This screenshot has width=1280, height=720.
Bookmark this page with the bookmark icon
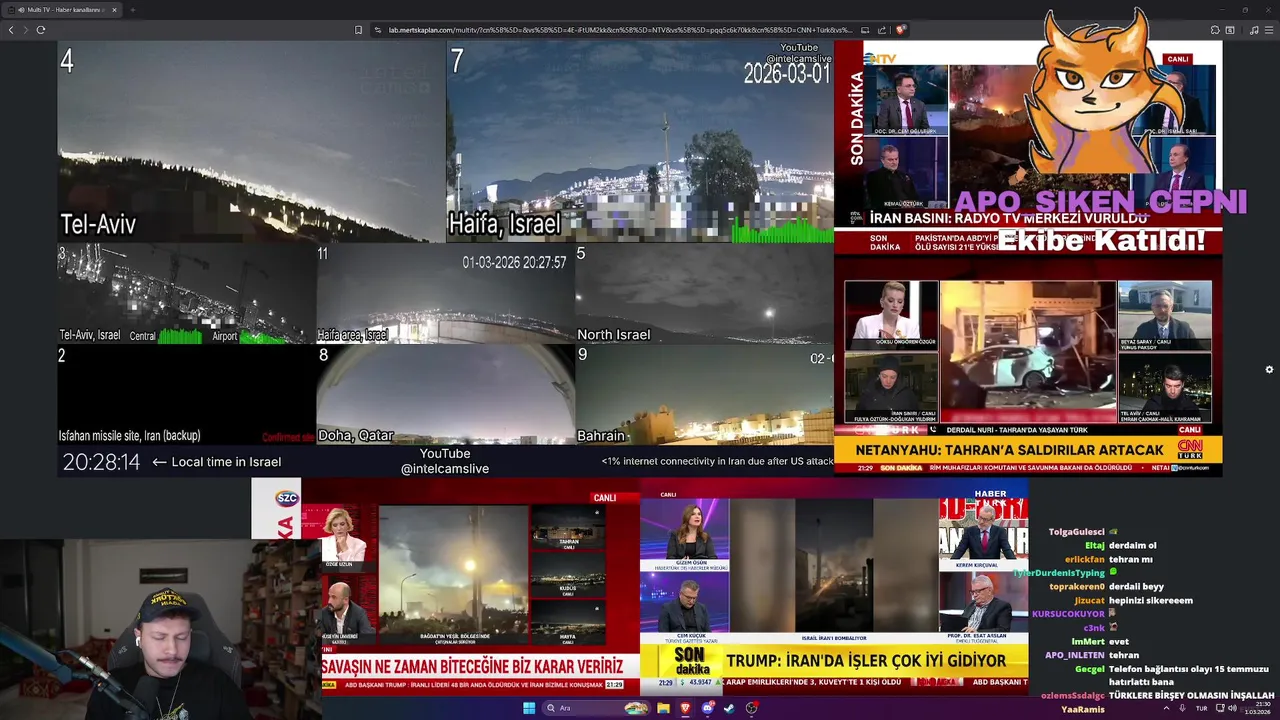[x=358, y=30]
